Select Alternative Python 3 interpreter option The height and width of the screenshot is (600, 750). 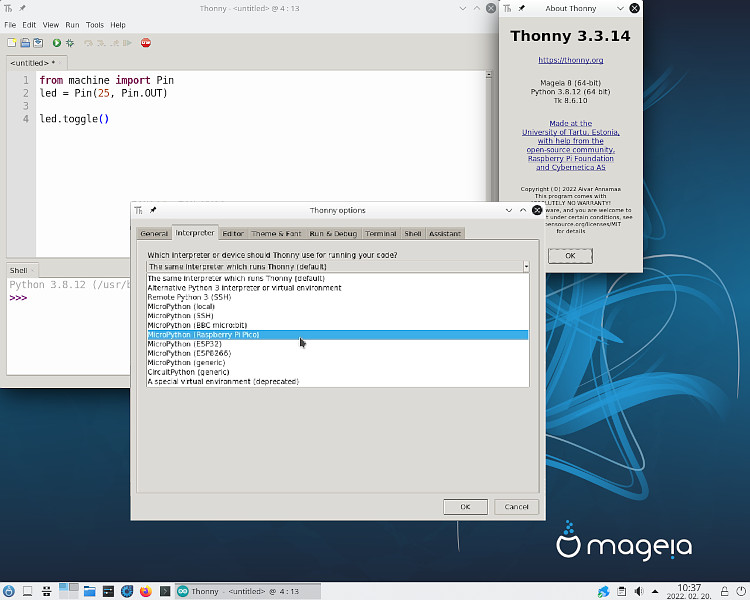click(338, 288)
